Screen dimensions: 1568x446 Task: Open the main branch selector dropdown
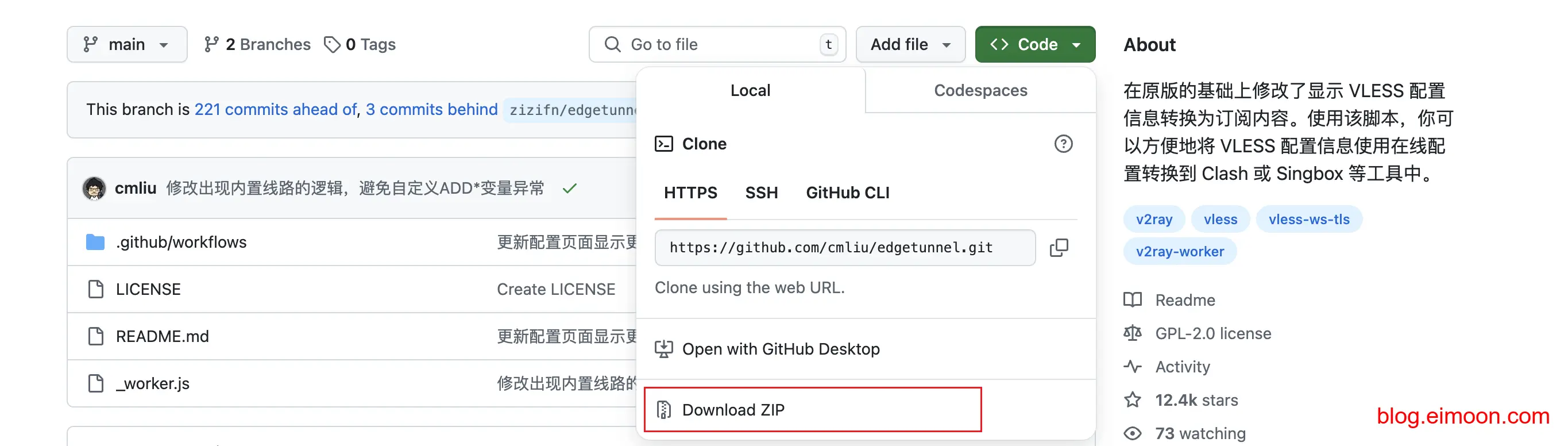coord(126,44)
